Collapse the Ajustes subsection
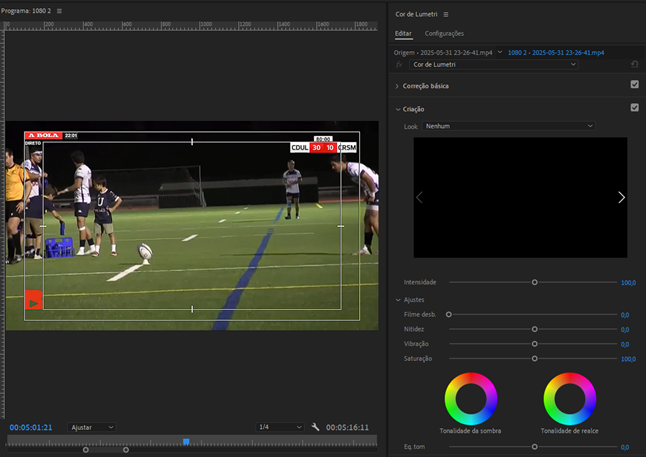 [397, 299]
